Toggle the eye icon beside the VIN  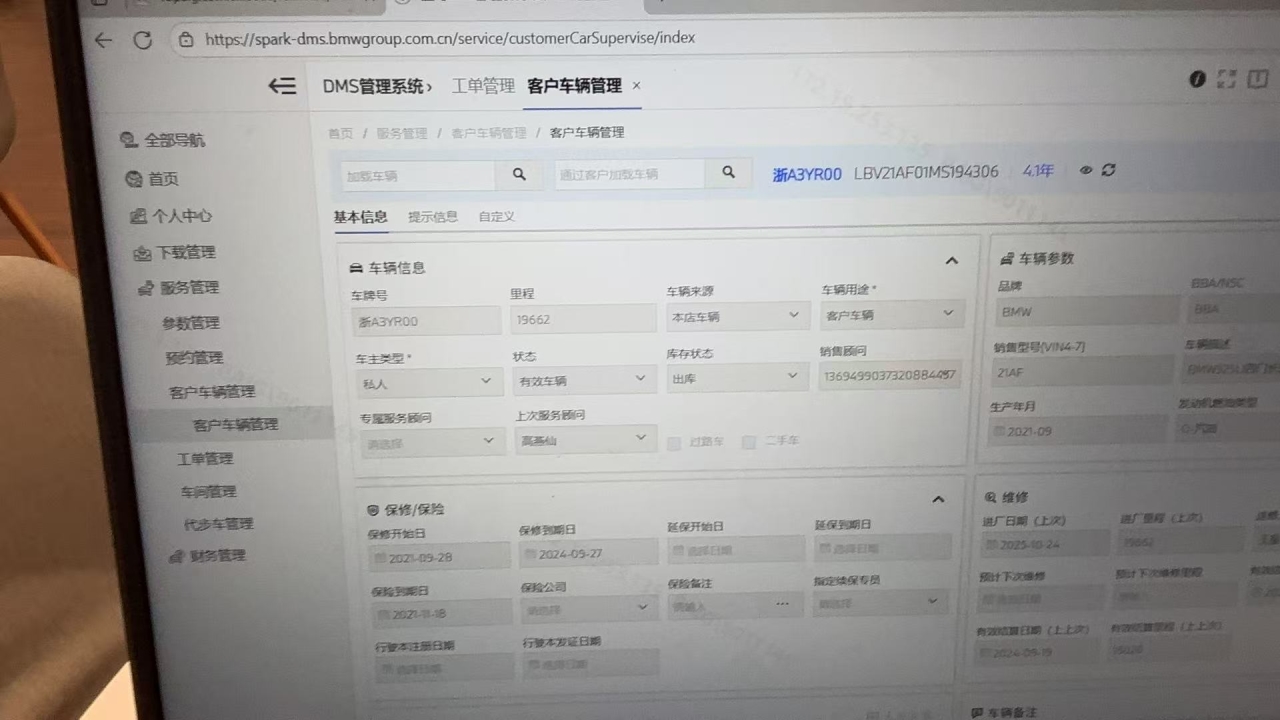[1086, 170]
